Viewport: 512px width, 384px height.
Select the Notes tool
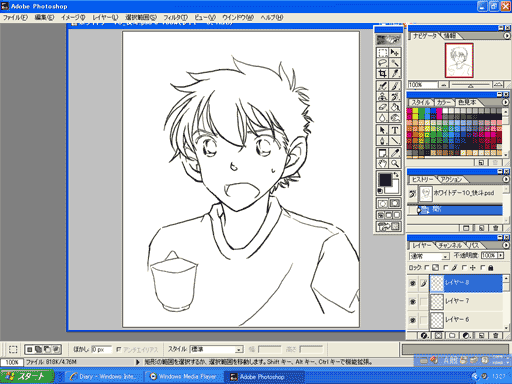(x=382, y=153)
